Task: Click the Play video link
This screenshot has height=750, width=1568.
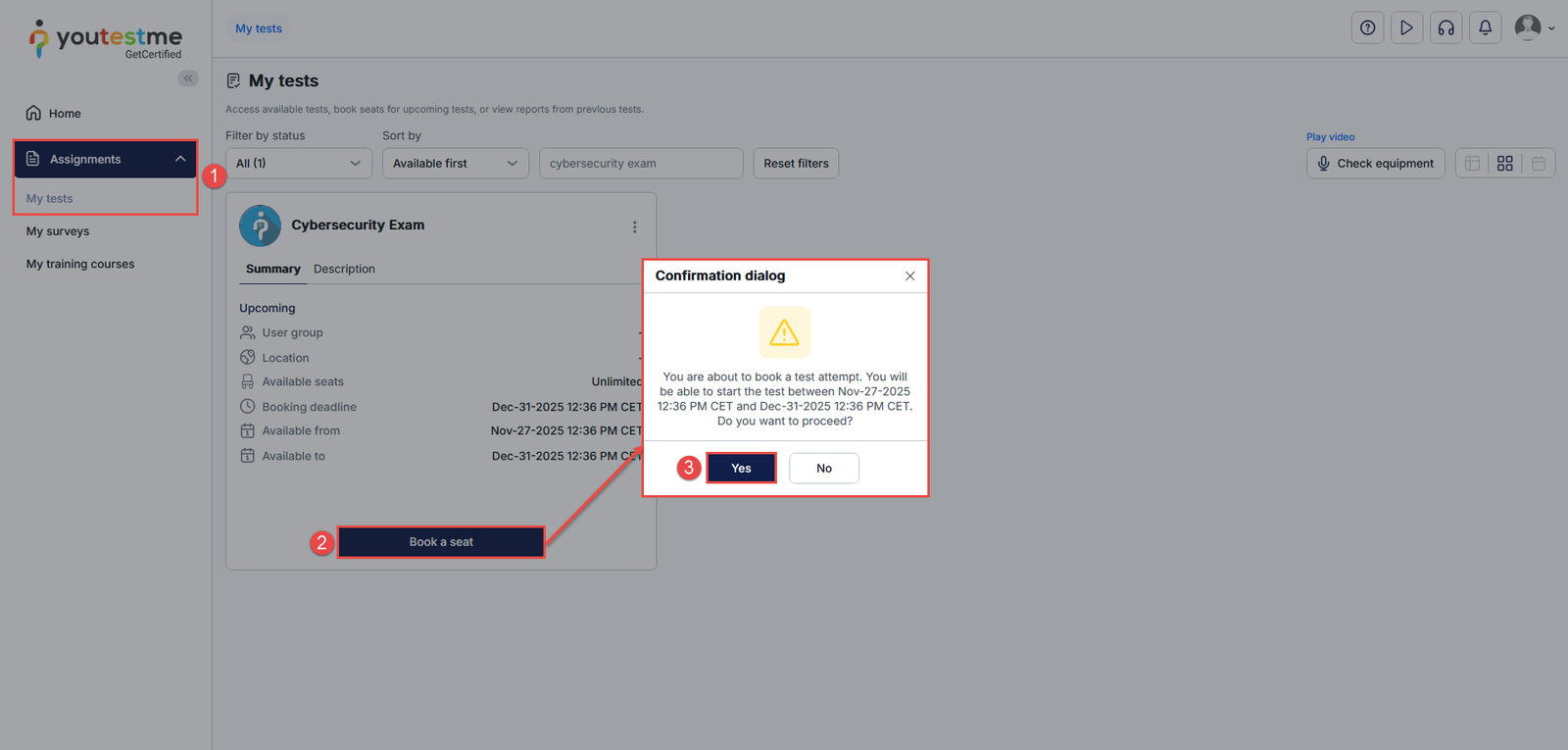Action: [1330, 137]
